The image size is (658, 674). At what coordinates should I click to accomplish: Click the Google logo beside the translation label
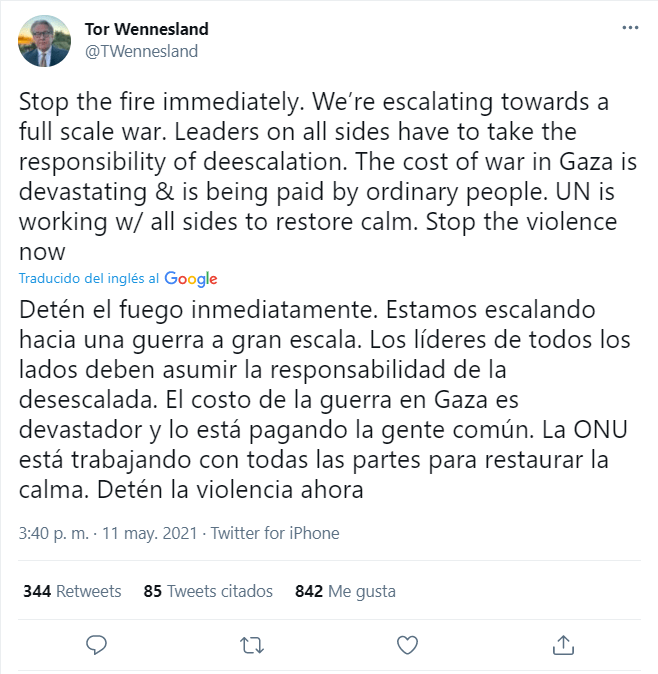tap(191, 279)
